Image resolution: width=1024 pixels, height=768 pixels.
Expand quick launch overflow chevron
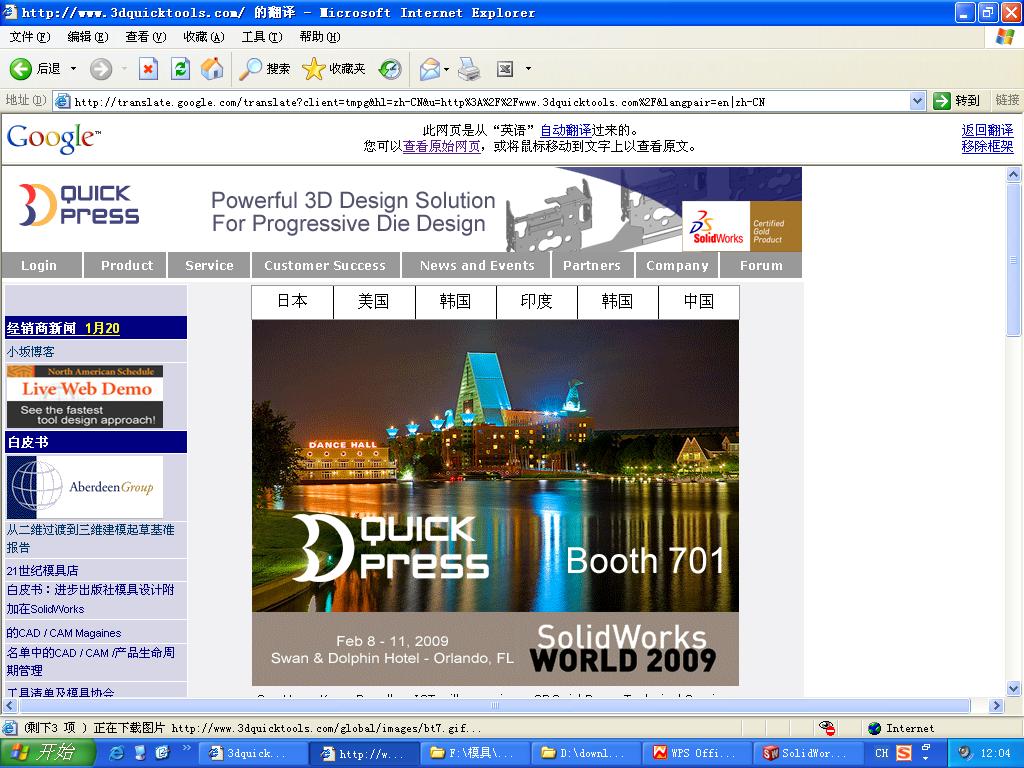tap(186, 748)
